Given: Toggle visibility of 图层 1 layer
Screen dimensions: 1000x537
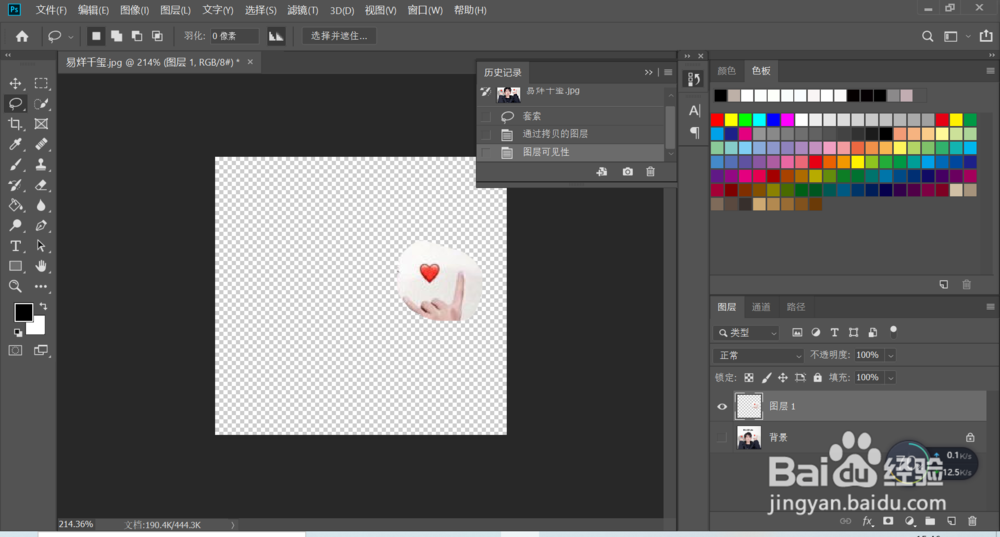Looking at the screenshot, I should click(722, 406).
